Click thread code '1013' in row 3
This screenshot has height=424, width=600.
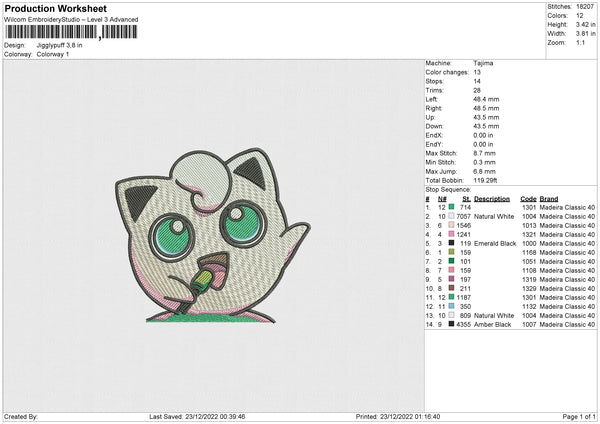coord(529,225)
